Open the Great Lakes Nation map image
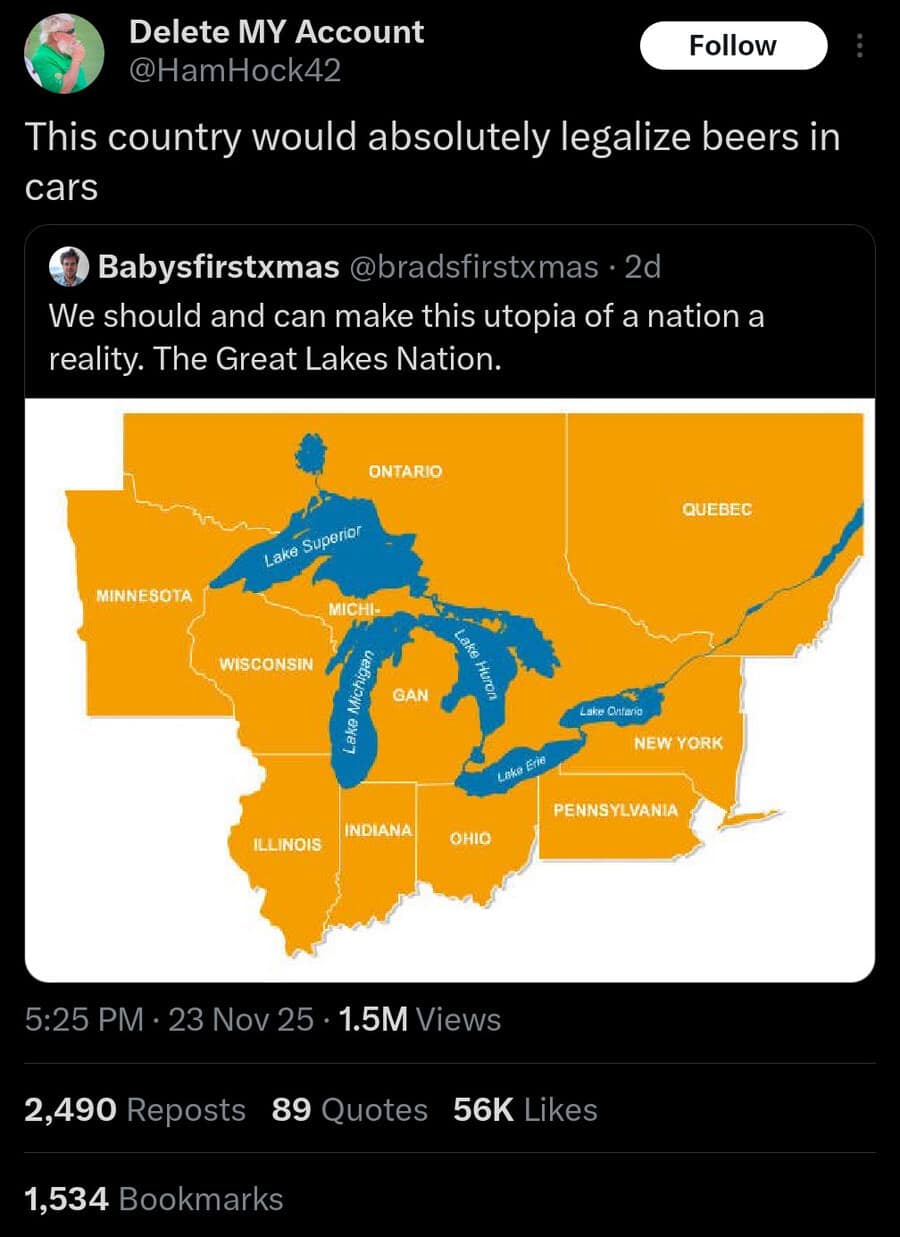Screen dimensions: 900x1237 click(x=450, y=689)
